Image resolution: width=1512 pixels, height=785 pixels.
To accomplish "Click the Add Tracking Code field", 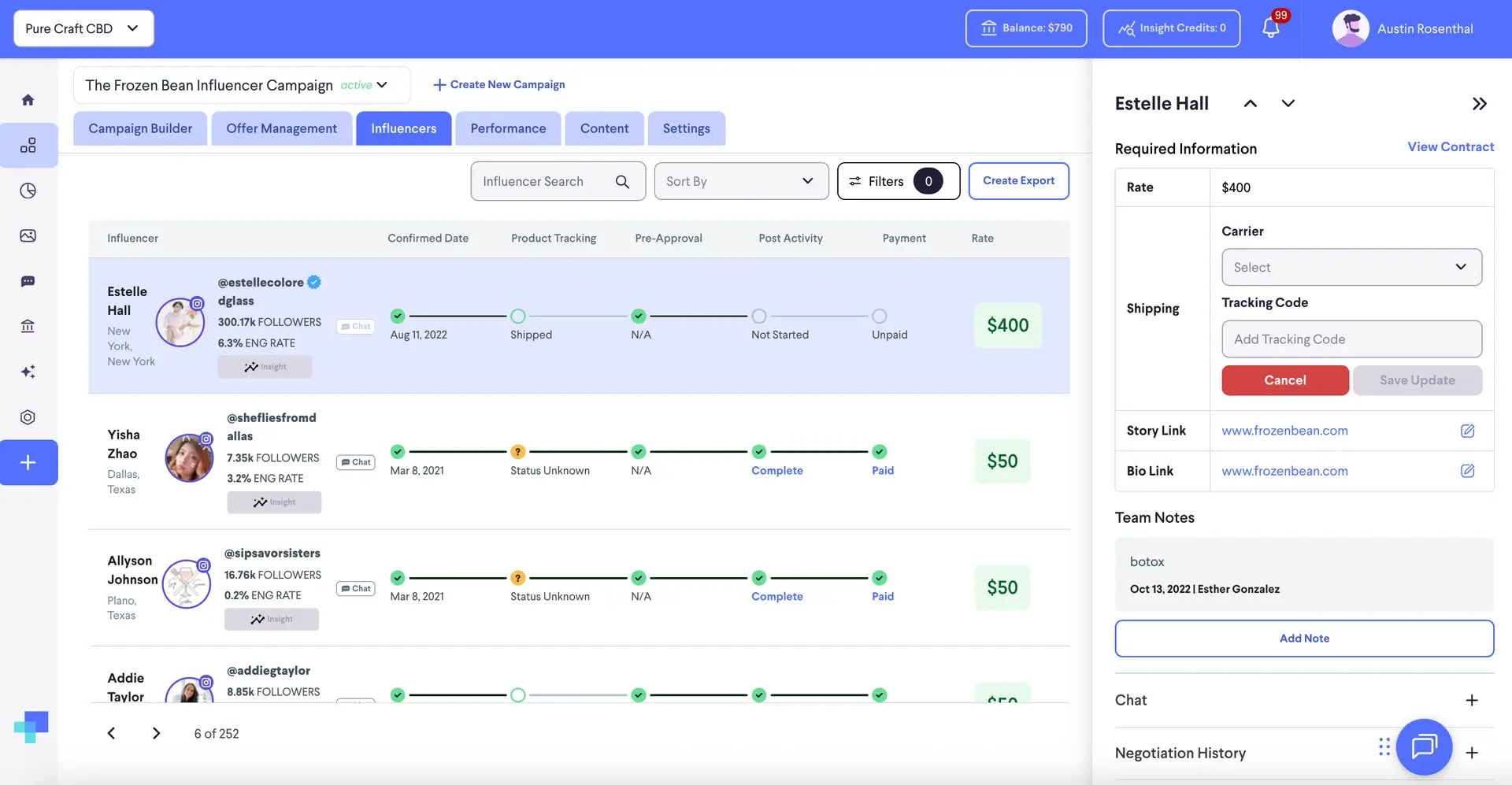I will click(1351, 339).
